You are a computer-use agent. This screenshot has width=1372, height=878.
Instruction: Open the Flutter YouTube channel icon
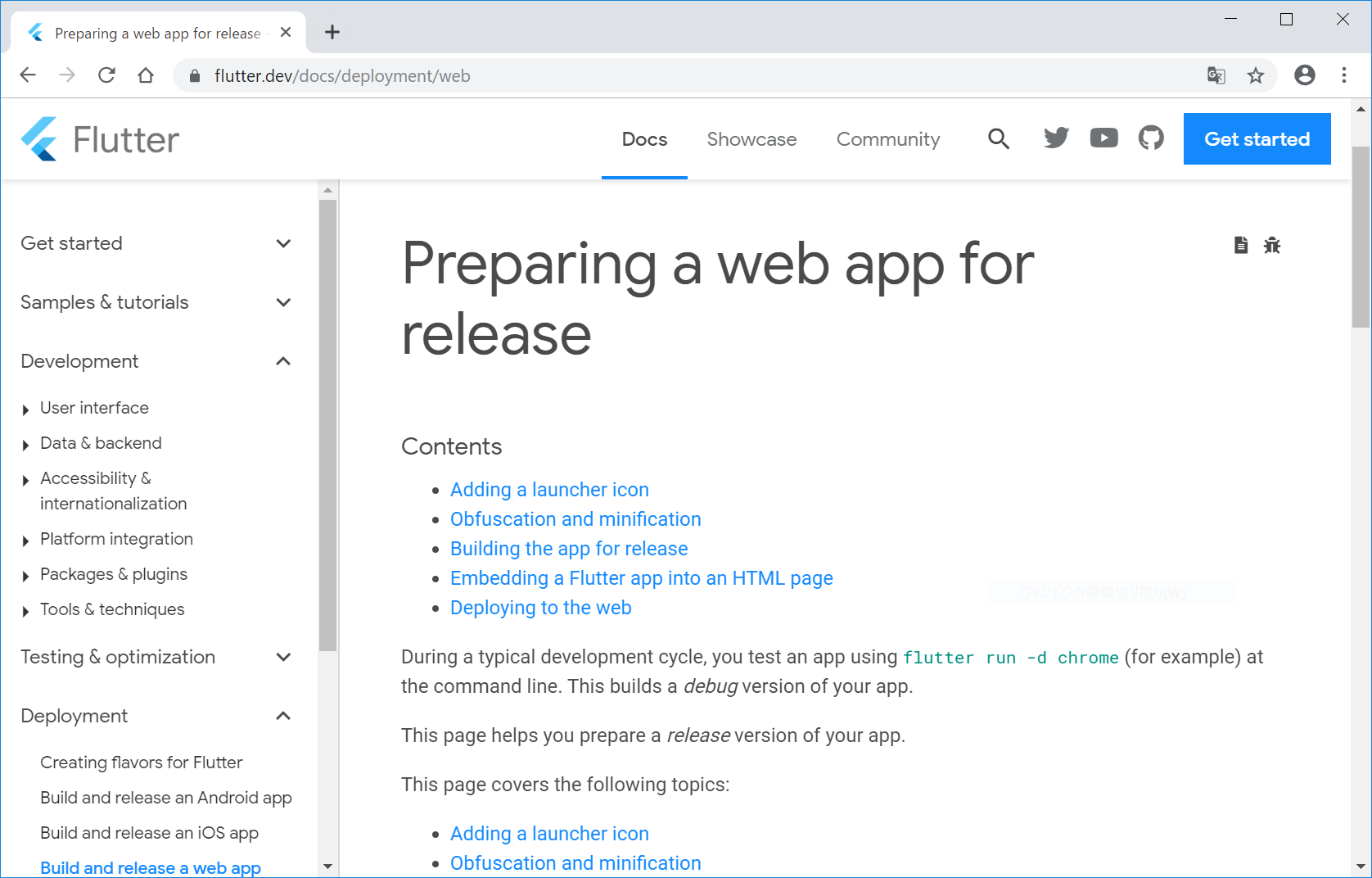point(1103,138)
